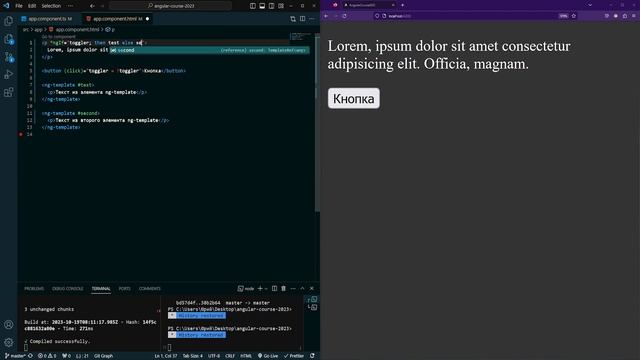Select HTML language mode
Screen dimensions: 640x360
pos(246,356)
